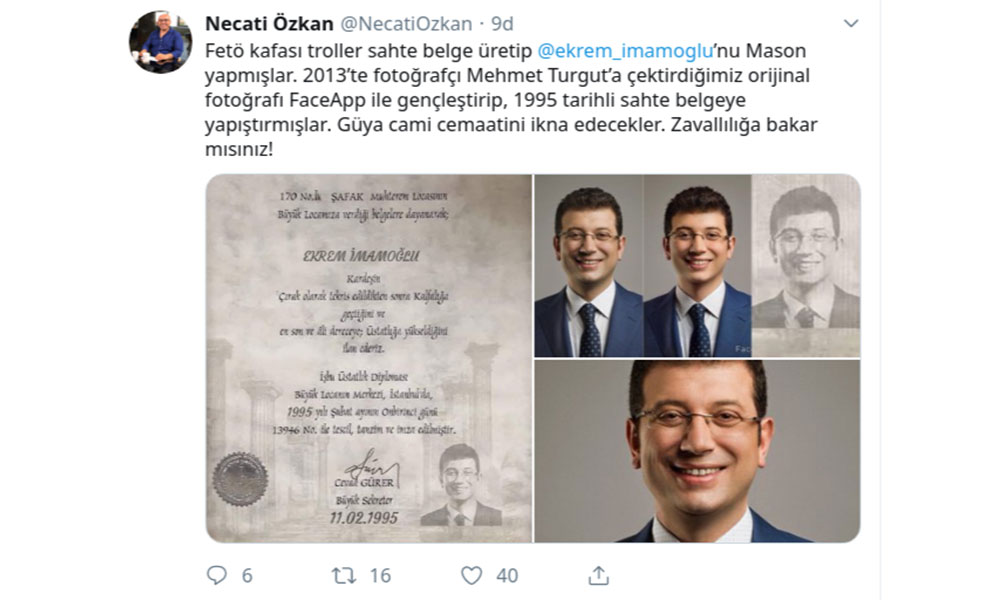Open Necati Özkan's profile avatar
This screenshot has height=600, width=1000.
click(x=161, y=42)
